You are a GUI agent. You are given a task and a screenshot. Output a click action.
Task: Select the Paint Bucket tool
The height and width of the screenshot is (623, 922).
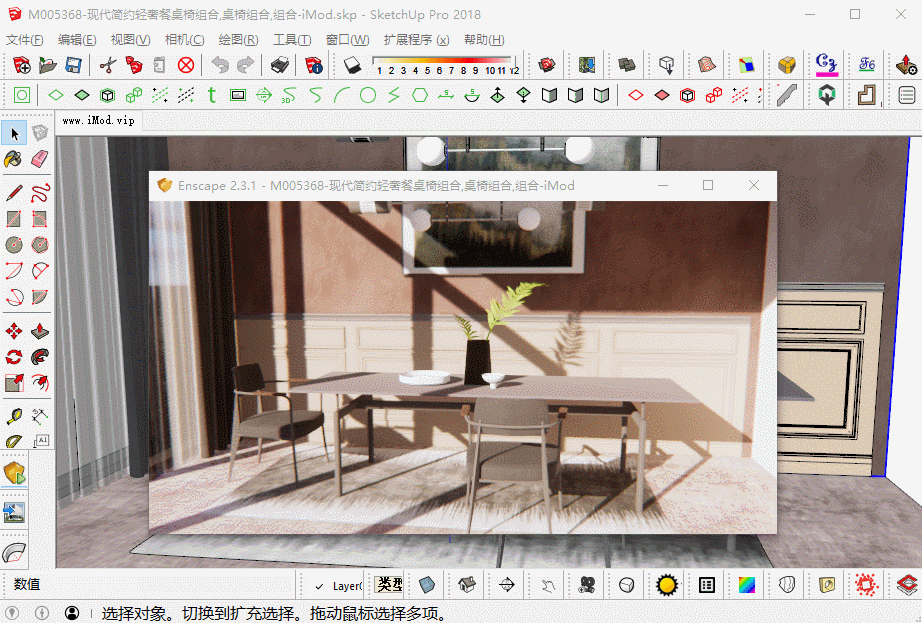tap(14, 159)
